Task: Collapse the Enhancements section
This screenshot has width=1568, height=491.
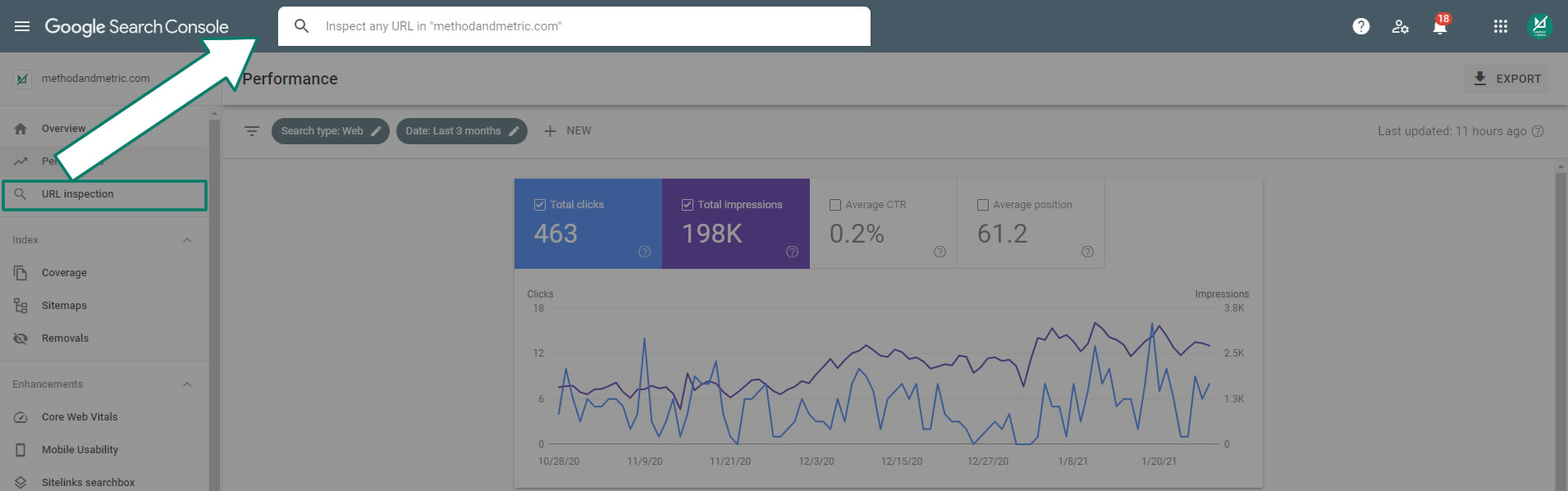Action: pyautogui.click(x=186, y=384)
